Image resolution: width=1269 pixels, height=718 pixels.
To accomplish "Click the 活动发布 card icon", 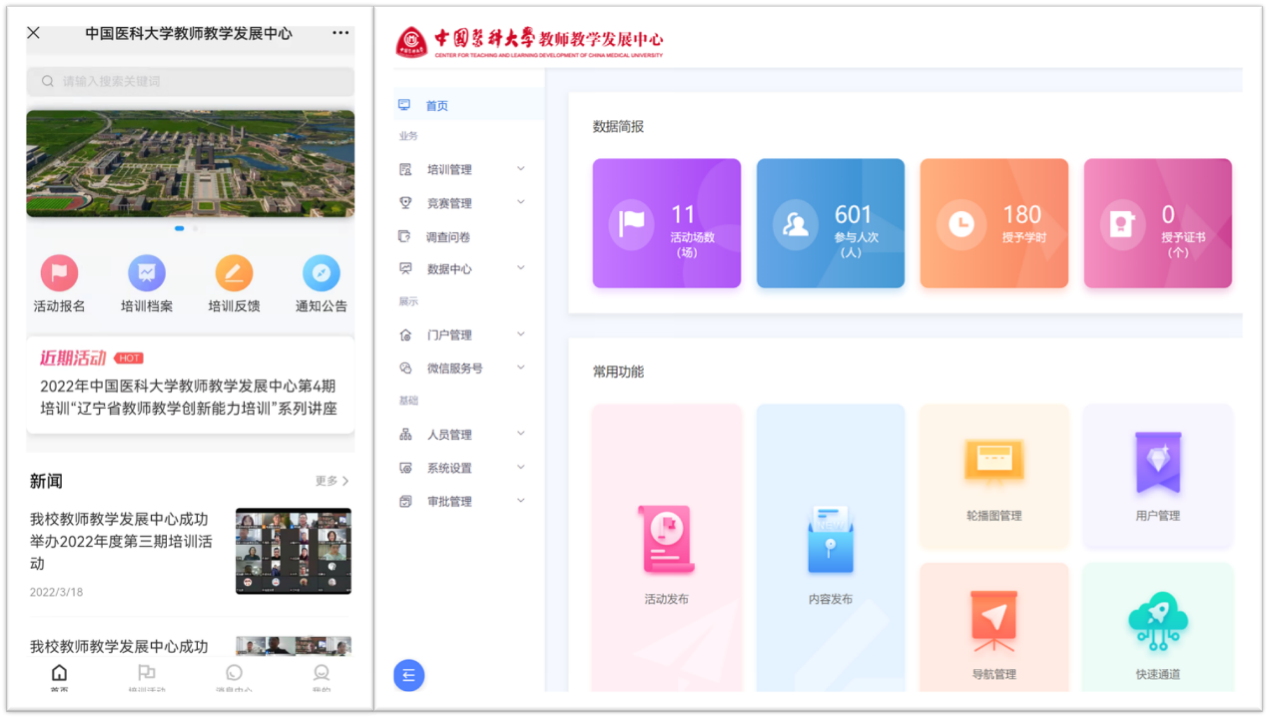I will [x=666, y=540].
